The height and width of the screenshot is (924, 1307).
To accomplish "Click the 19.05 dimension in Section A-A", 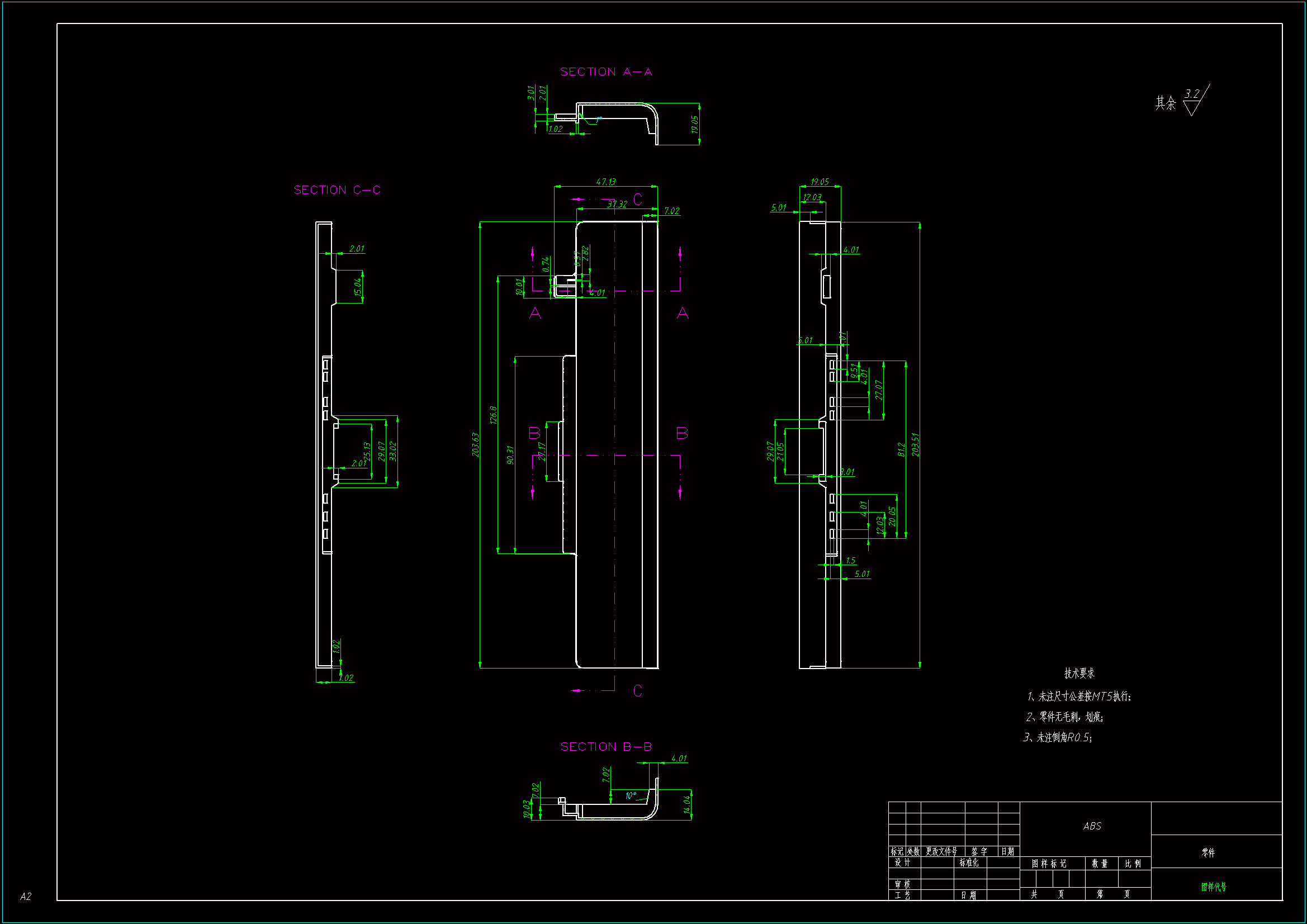I will (x=695, y=124).
